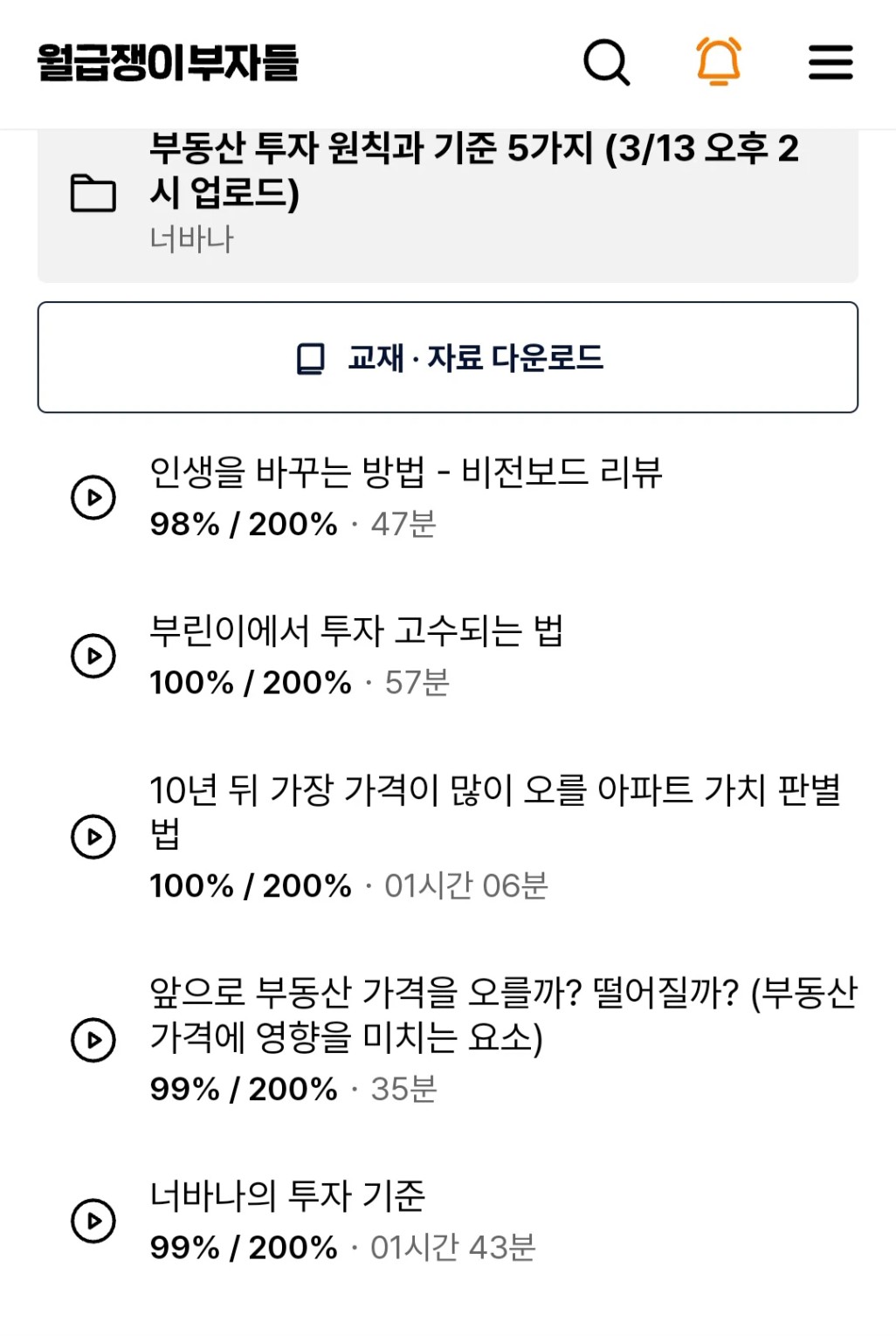Tap the orange notification bell icon
This screenshot has height=1336, width=896.
pyautogui.click(x=719, y=61)
